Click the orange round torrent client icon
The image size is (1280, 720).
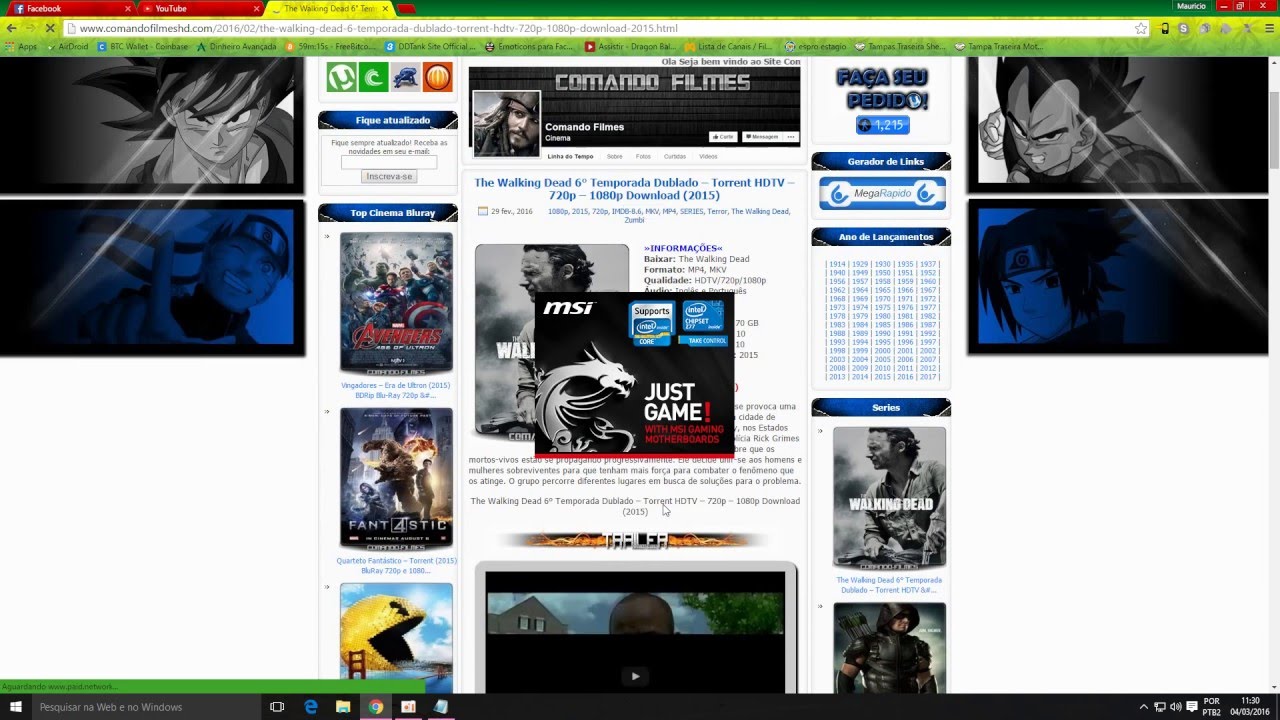pos(437,77)
